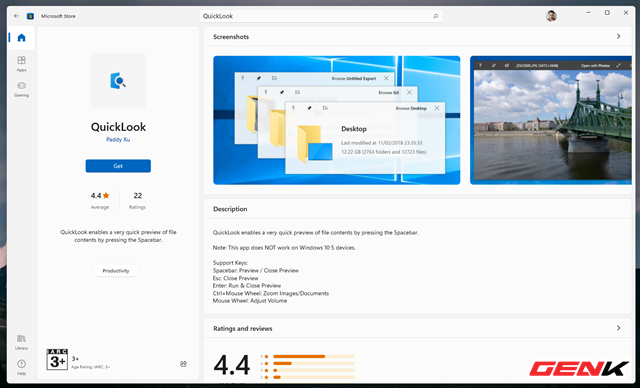Go back with the back arrow
This screenshot has height=388, width=640.
[16, 16]
